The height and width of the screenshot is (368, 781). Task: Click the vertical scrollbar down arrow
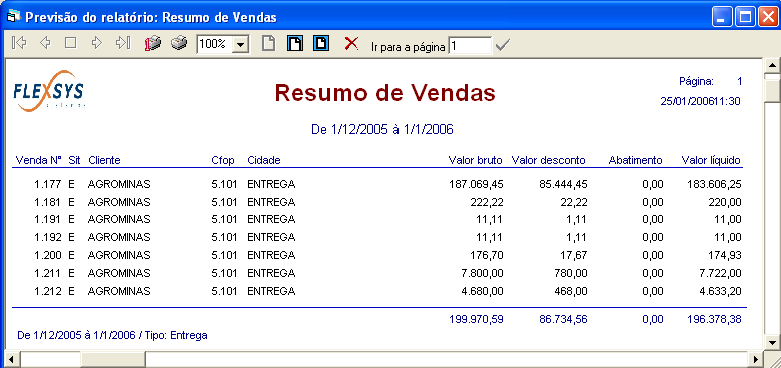pos(773,343)
